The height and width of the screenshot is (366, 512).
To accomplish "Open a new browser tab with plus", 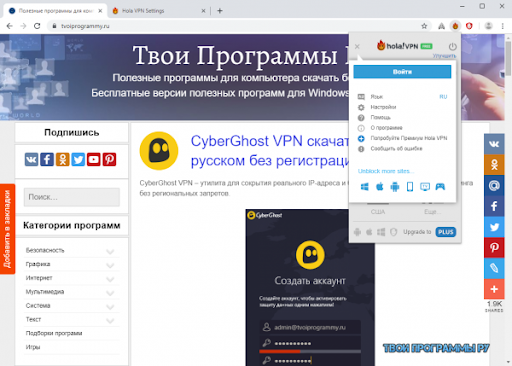I will point(220,11).
